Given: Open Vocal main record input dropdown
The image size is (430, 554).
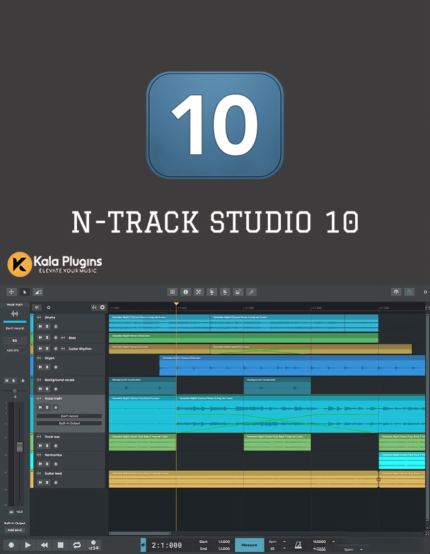Looking at the screenshot, I should pyautogui.click(x=69, y=416).
